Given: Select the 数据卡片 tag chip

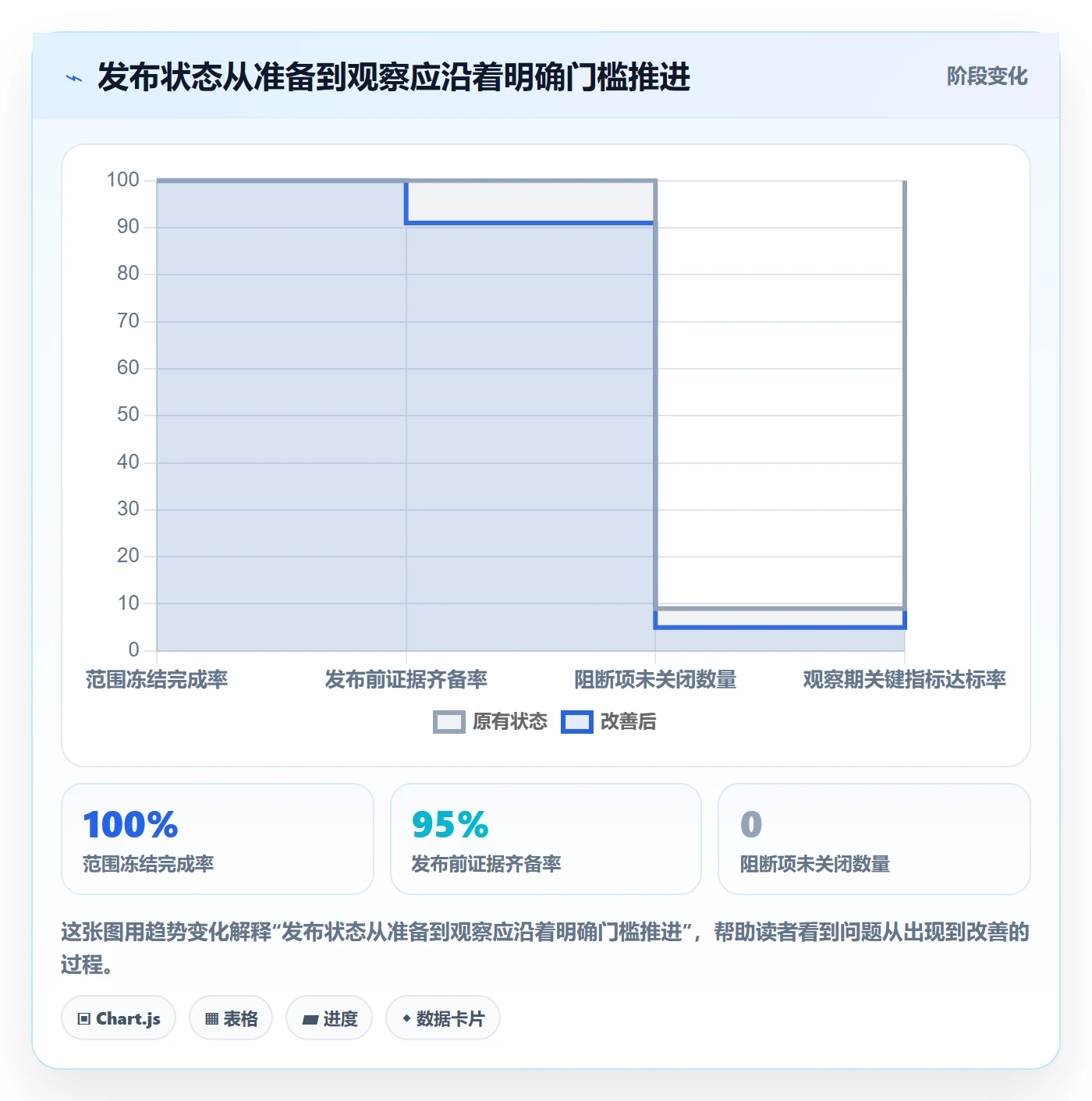Looking at the screenshot, I should click(x=443, y=1018).
